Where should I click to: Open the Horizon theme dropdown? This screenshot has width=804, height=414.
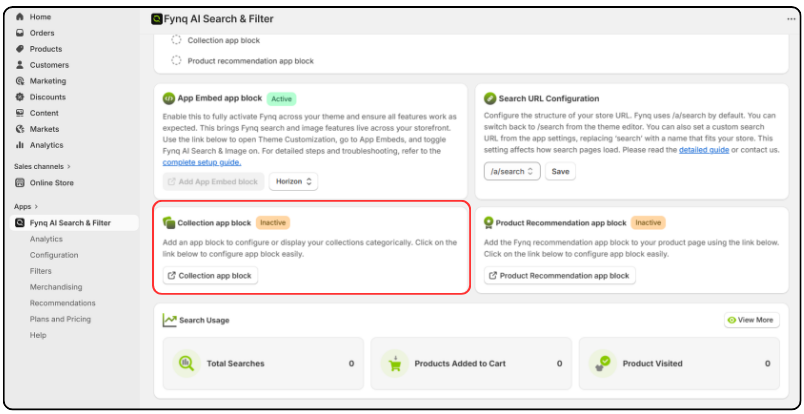tap(293, 182)
